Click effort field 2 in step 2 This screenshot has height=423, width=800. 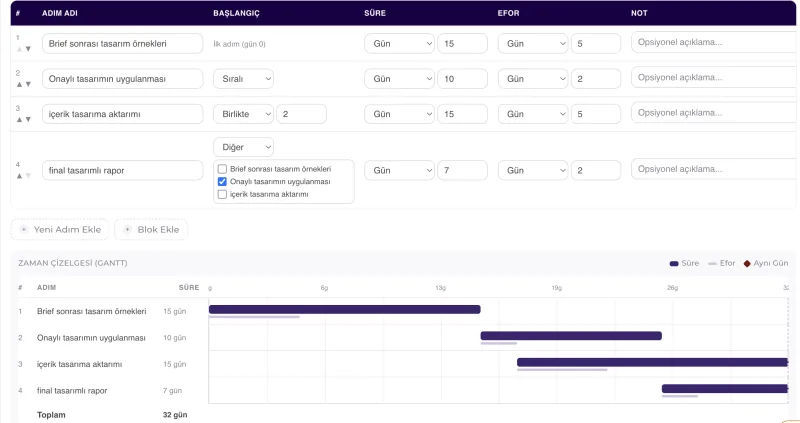pyautogui.click(x=596, y=79)
